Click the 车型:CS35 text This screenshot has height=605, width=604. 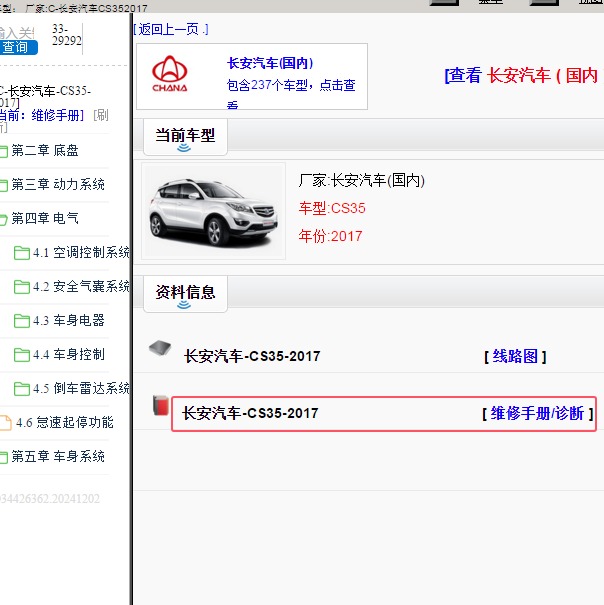(x=332, y=208)
